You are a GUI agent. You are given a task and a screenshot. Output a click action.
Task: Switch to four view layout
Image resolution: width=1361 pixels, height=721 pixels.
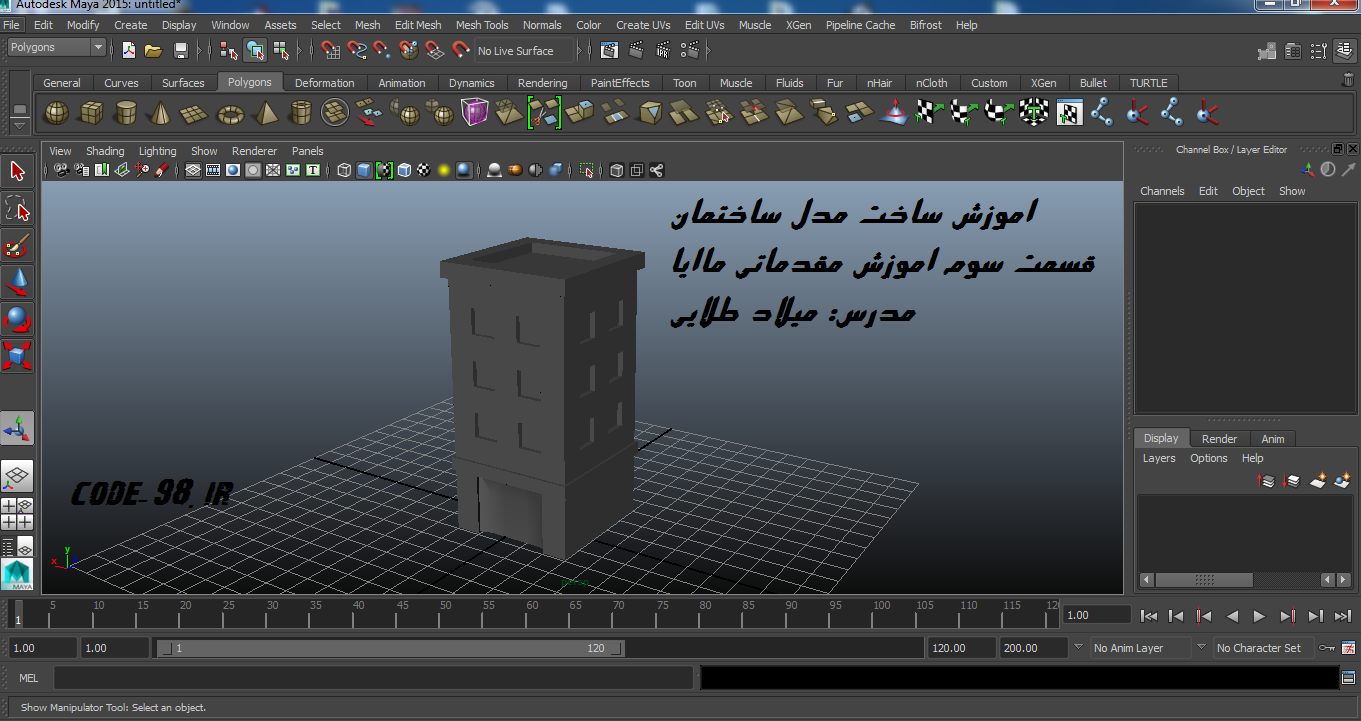(18, 514)
